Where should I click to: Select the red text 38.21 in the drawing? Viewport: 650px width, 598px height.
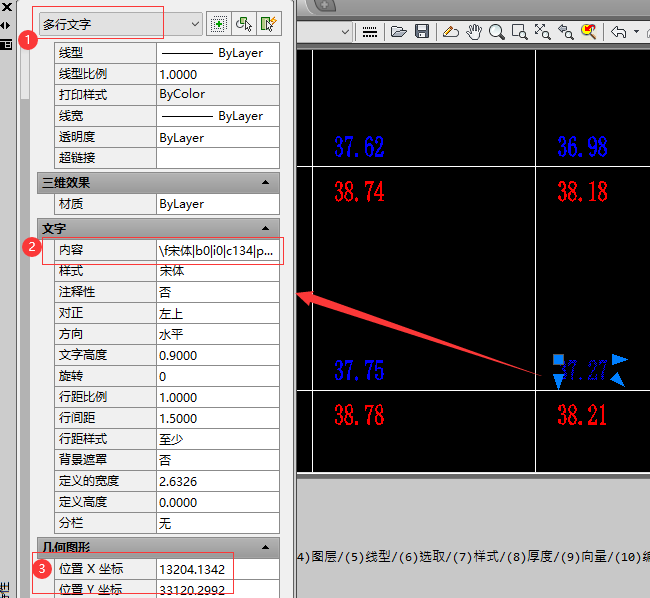[582, 415]
